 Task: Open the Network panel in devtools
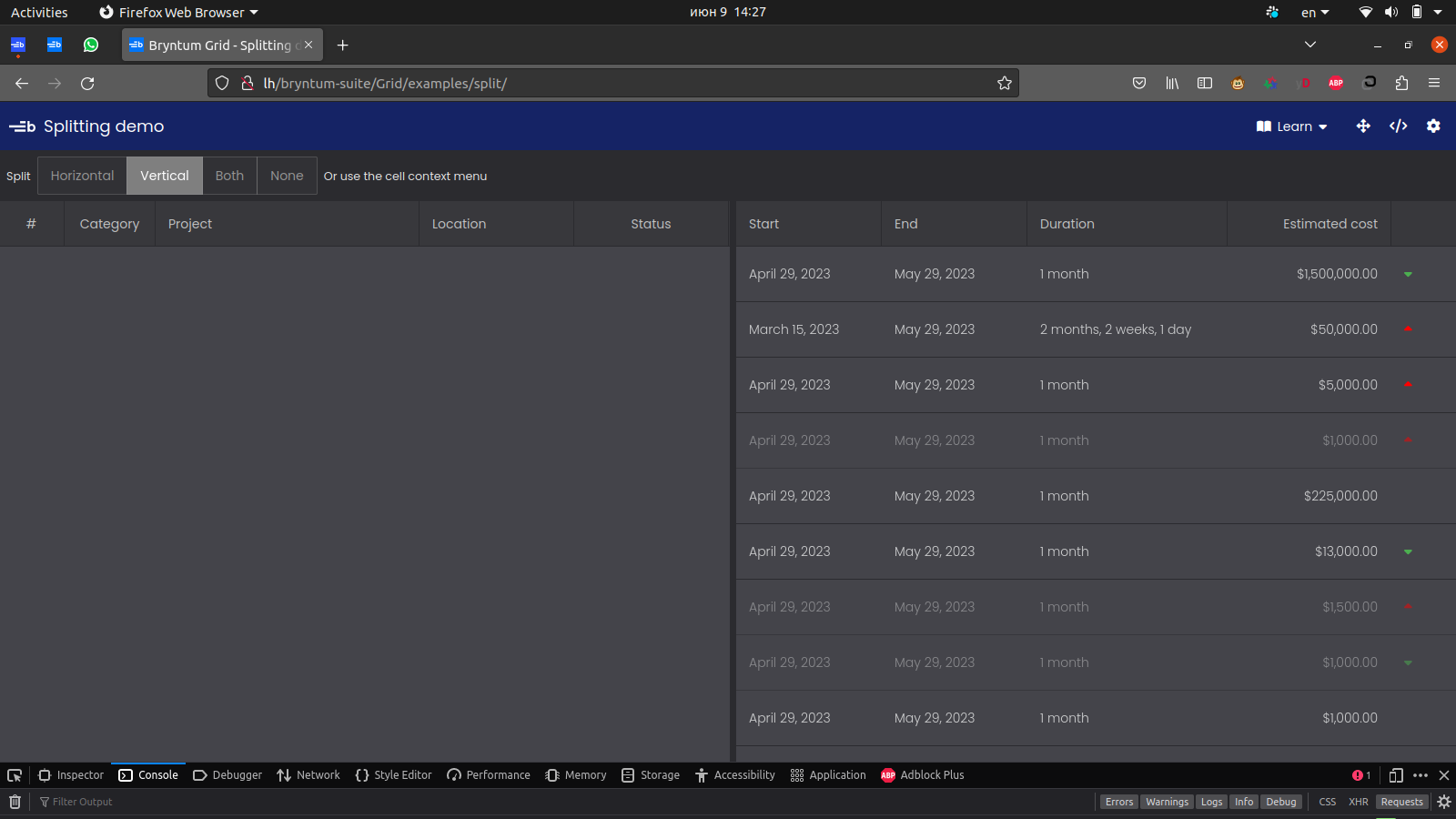308,774
